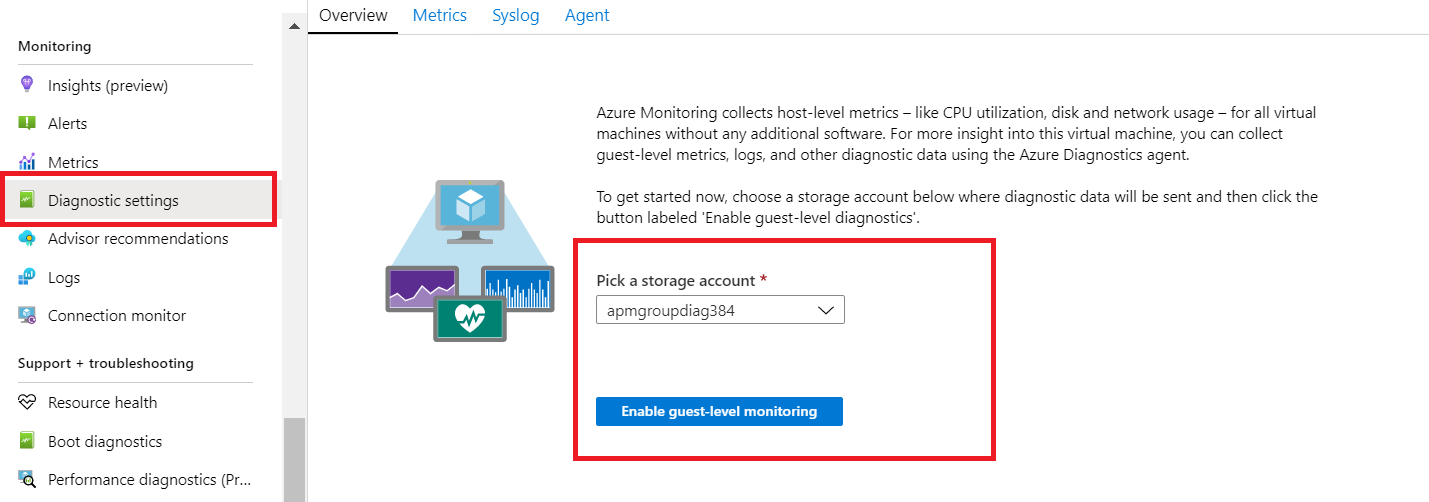Viewport: 1429px width, 502px height.
Task: Click the dropdown chevron beside apmgroupdiag384
Action: (826, 310)
